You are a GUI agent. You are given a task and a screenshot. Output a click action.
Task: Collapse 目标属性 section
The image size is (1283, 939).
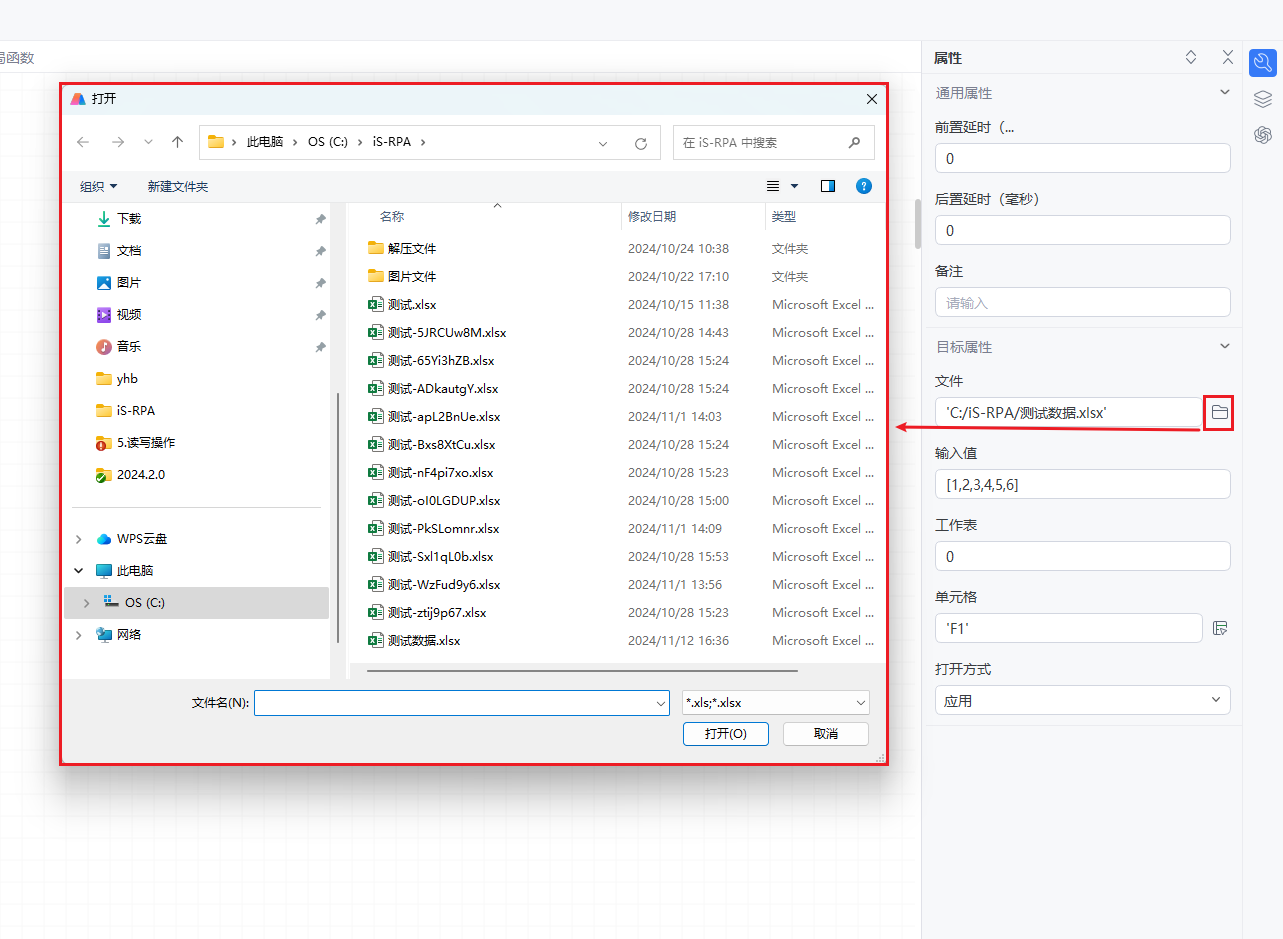(1225, 346)
